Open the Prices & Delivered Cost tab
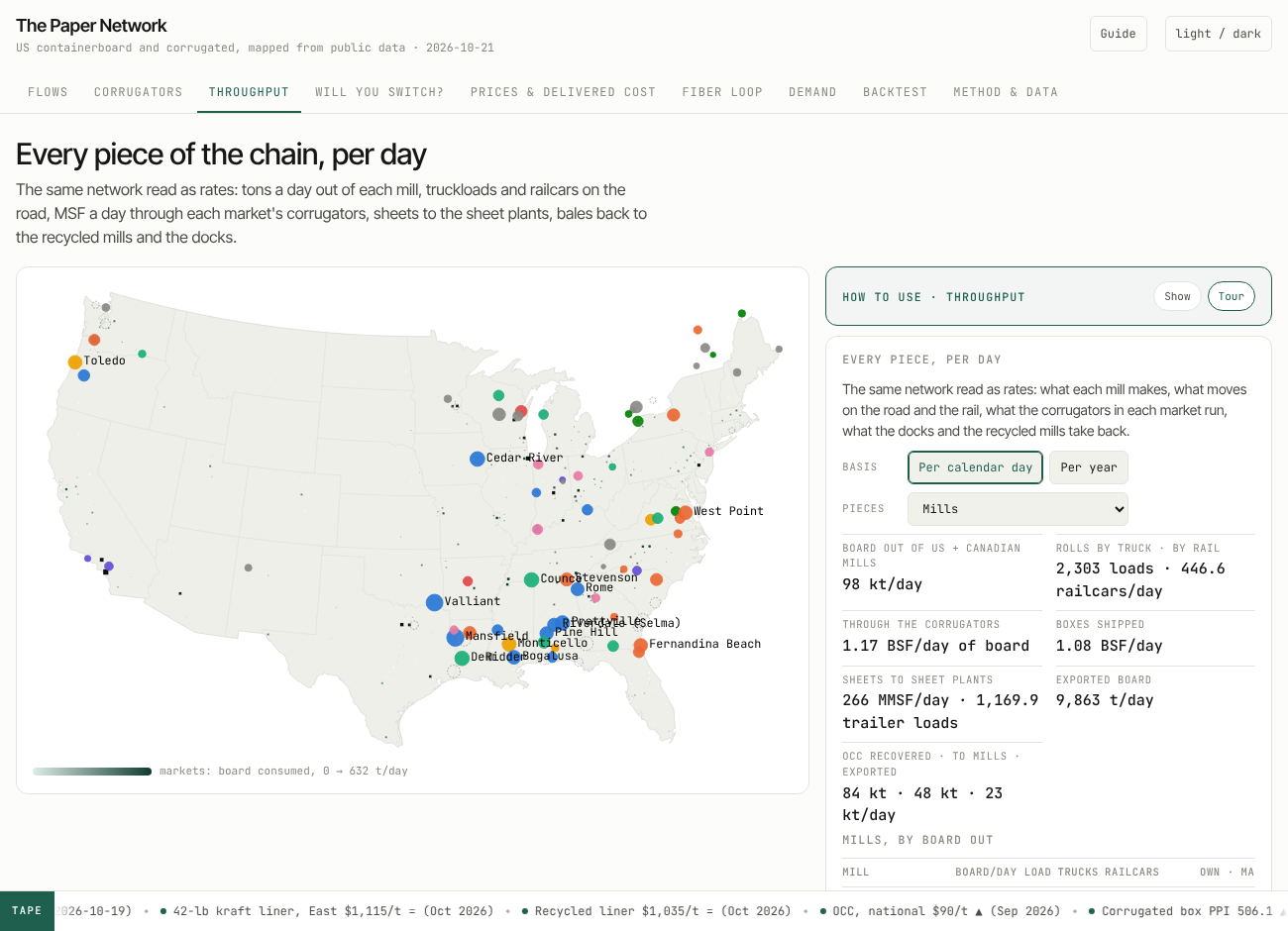Viewport: 1288px width, 931px height. [x=563, y=92]
